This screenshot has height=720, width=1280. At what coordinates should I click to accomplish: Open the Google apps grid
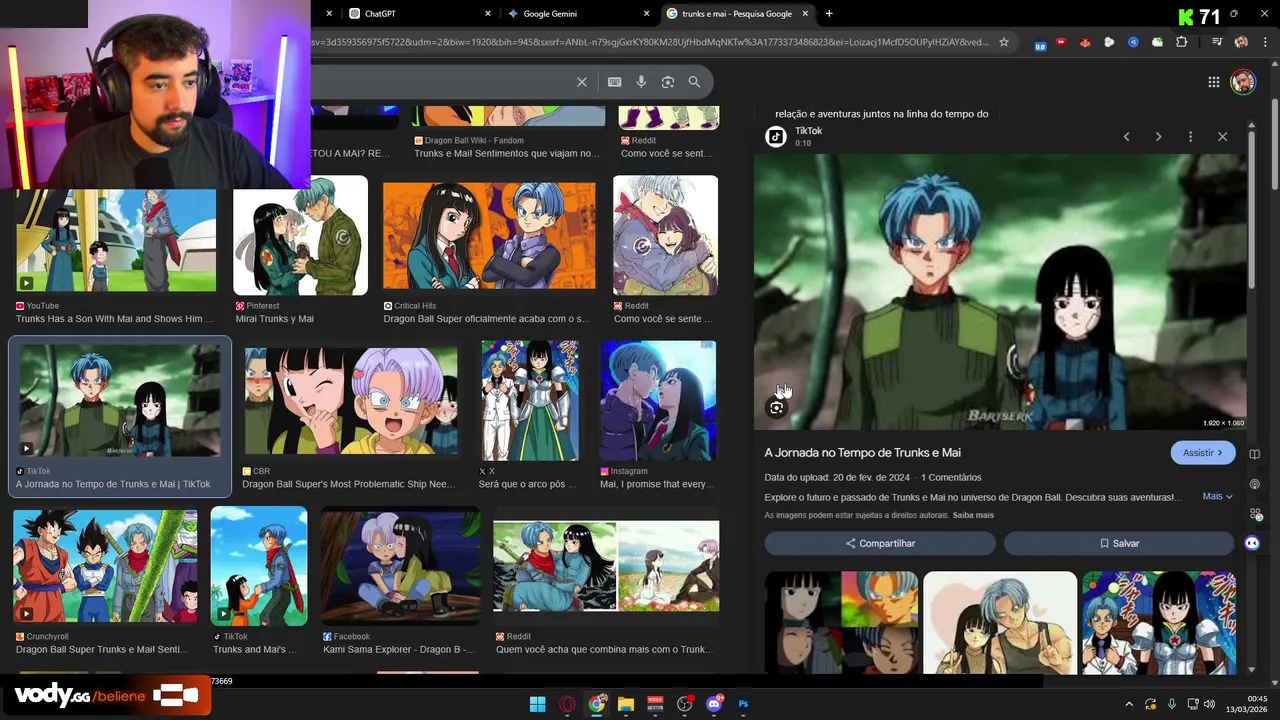tap(1213, 82)
